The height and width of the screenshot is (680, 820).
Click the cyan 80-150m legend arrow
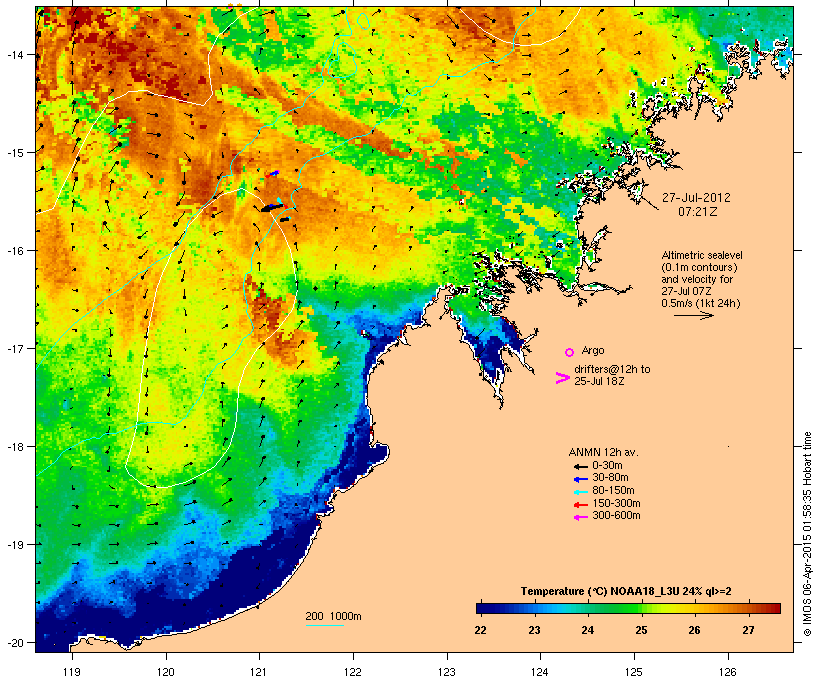pos(580,492)
